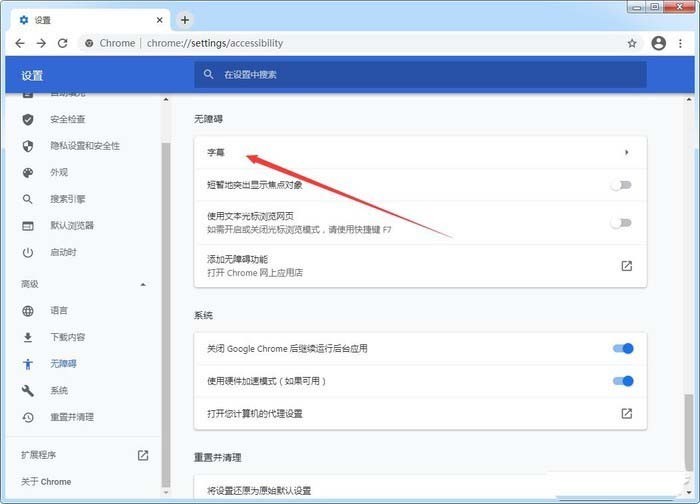This screenshot has height=504, width=700.
Task: Enable 使用文本光标浏览网页 toggle
Action: click(622, 222)
